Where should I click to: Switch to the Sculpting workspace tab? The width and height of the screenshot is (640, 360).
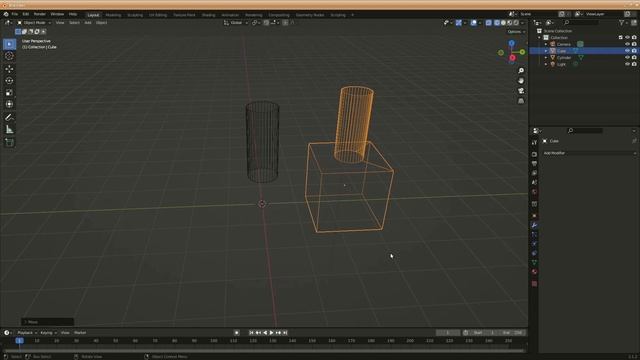tap(135, 15)
